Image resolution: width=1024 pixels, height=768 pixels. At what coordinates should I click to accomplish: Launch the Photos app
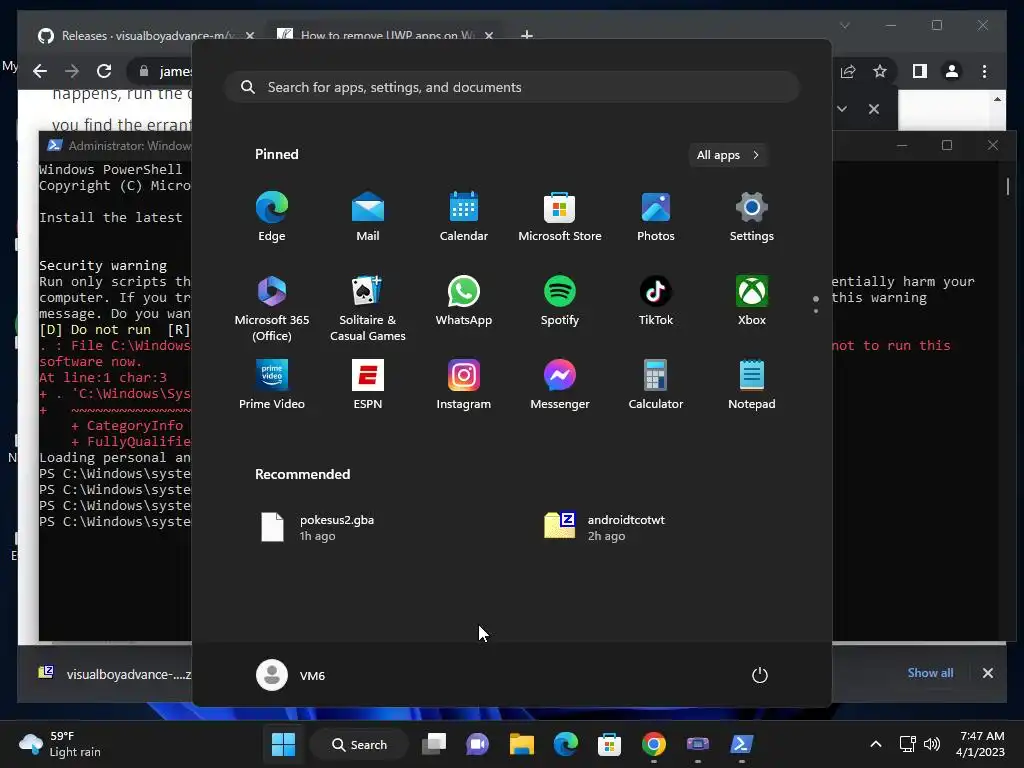coord(656,217)
